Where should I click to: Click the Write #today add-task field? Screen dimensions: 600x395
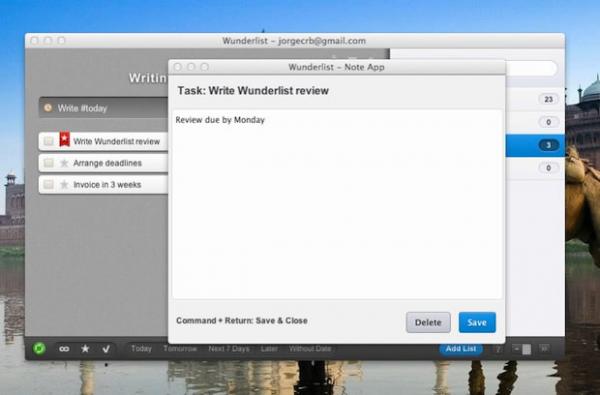pos(104,108)
